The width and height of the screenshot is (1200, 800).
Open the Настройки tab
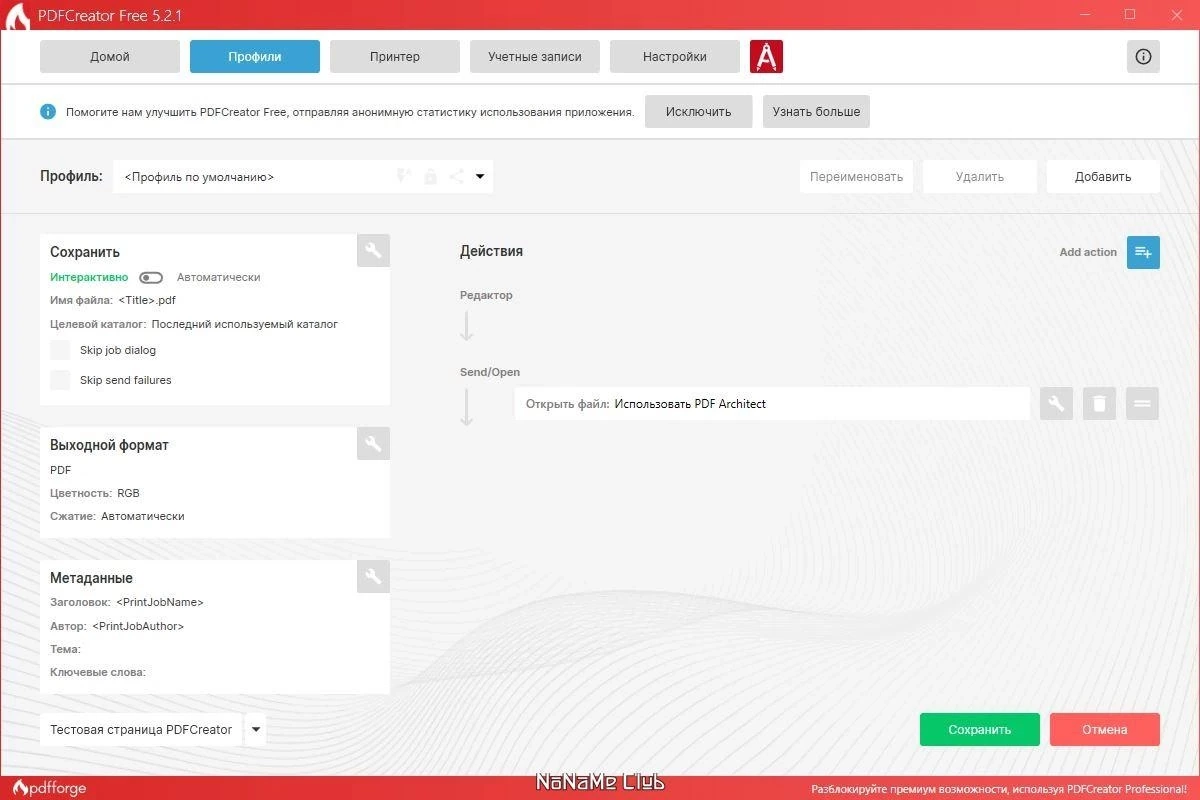pyautogui.click(x=675, y=57)
